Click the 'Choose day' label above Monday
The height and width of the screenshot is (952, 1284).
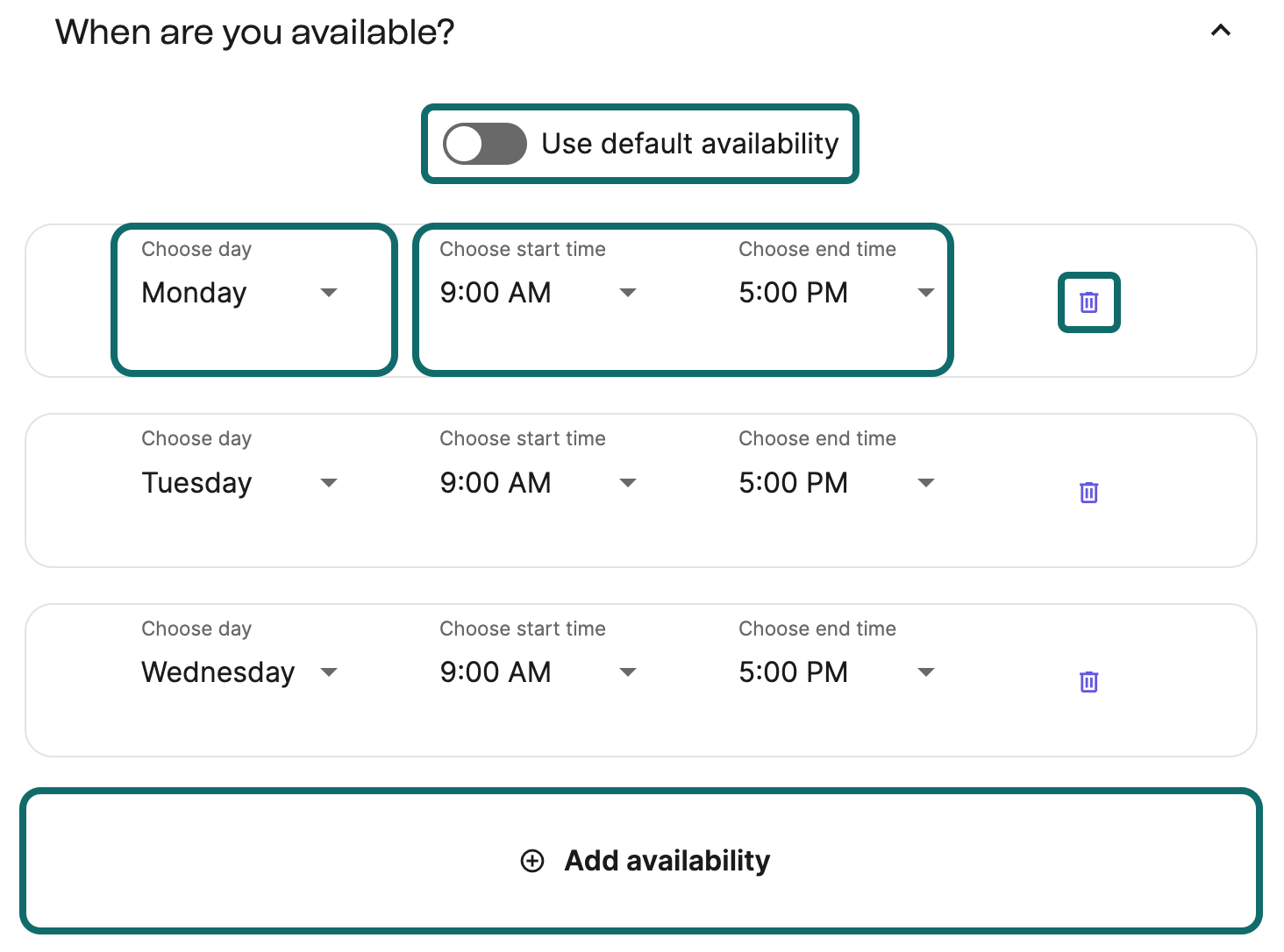coord(196,249)
